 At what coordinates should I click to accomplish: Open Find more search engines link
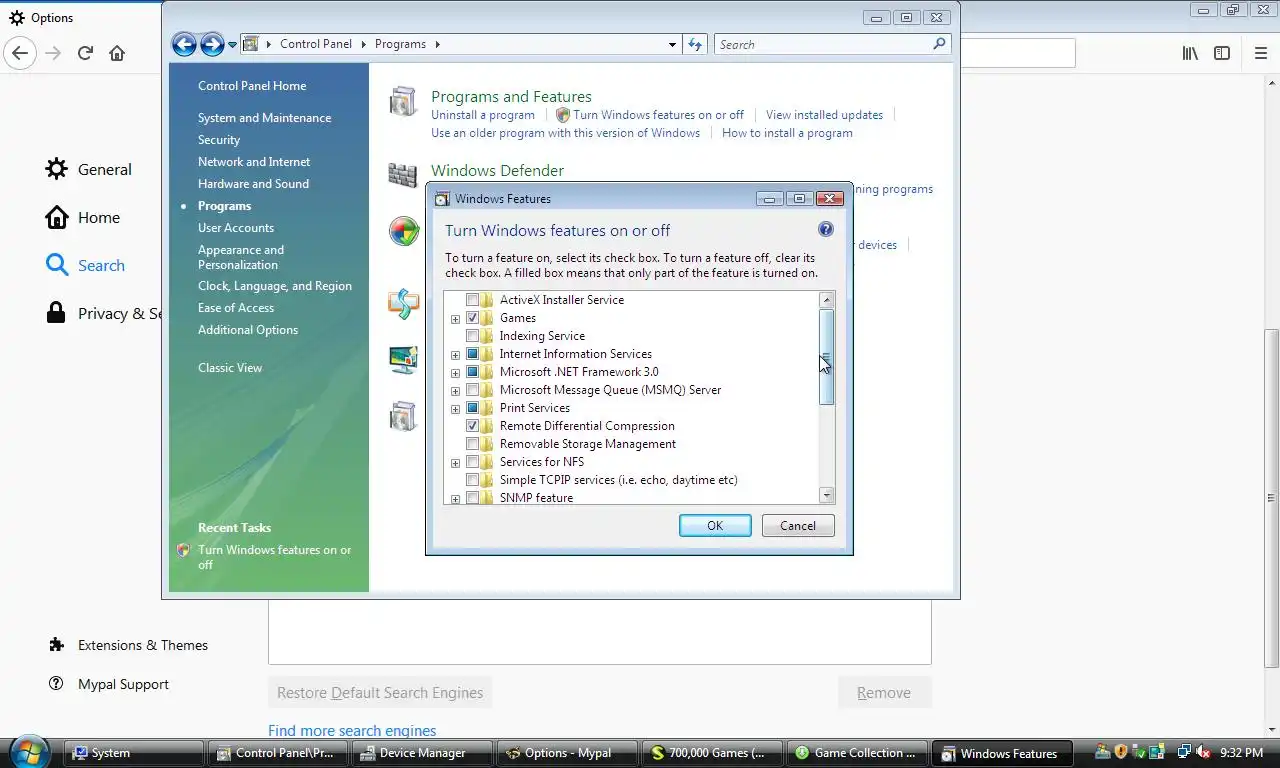[x=352, y=731]
